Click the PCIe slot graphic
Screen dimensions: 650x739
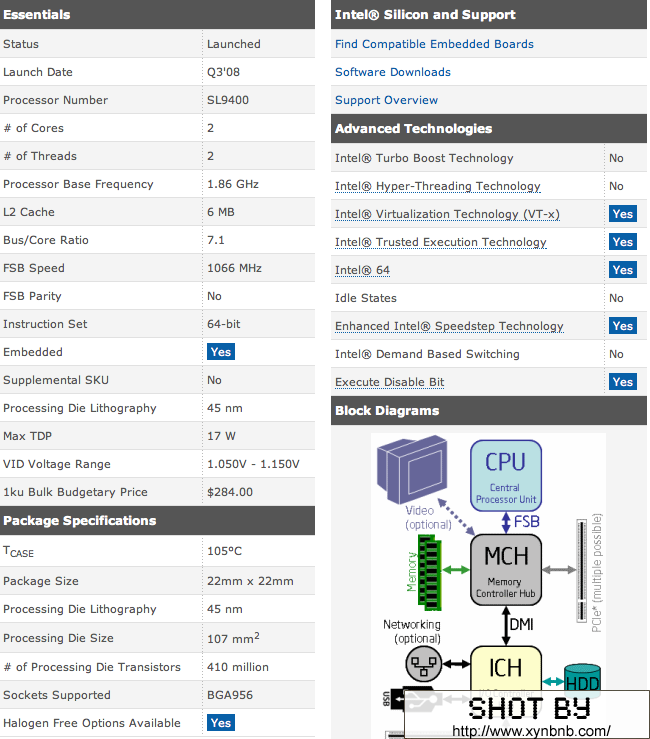coord(582,571)
